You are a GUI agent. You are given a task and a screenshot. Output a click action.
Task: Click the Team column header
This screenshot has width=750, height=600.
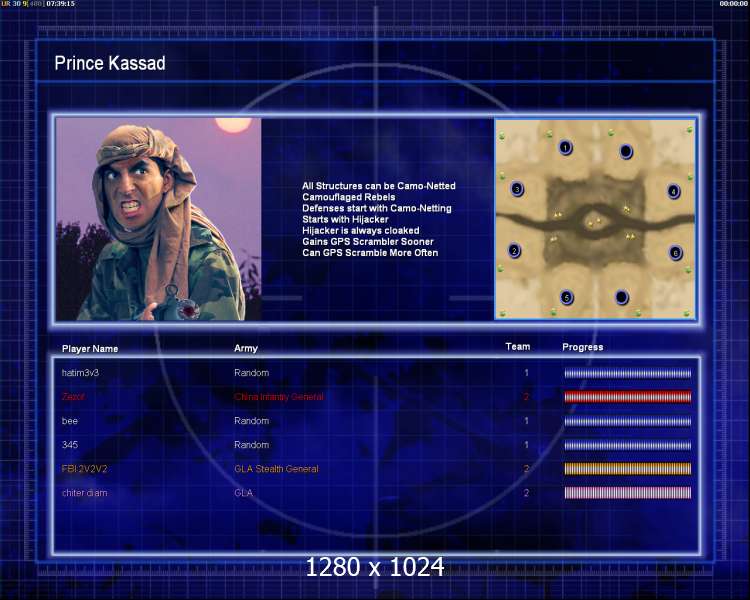tap(518, 346)
